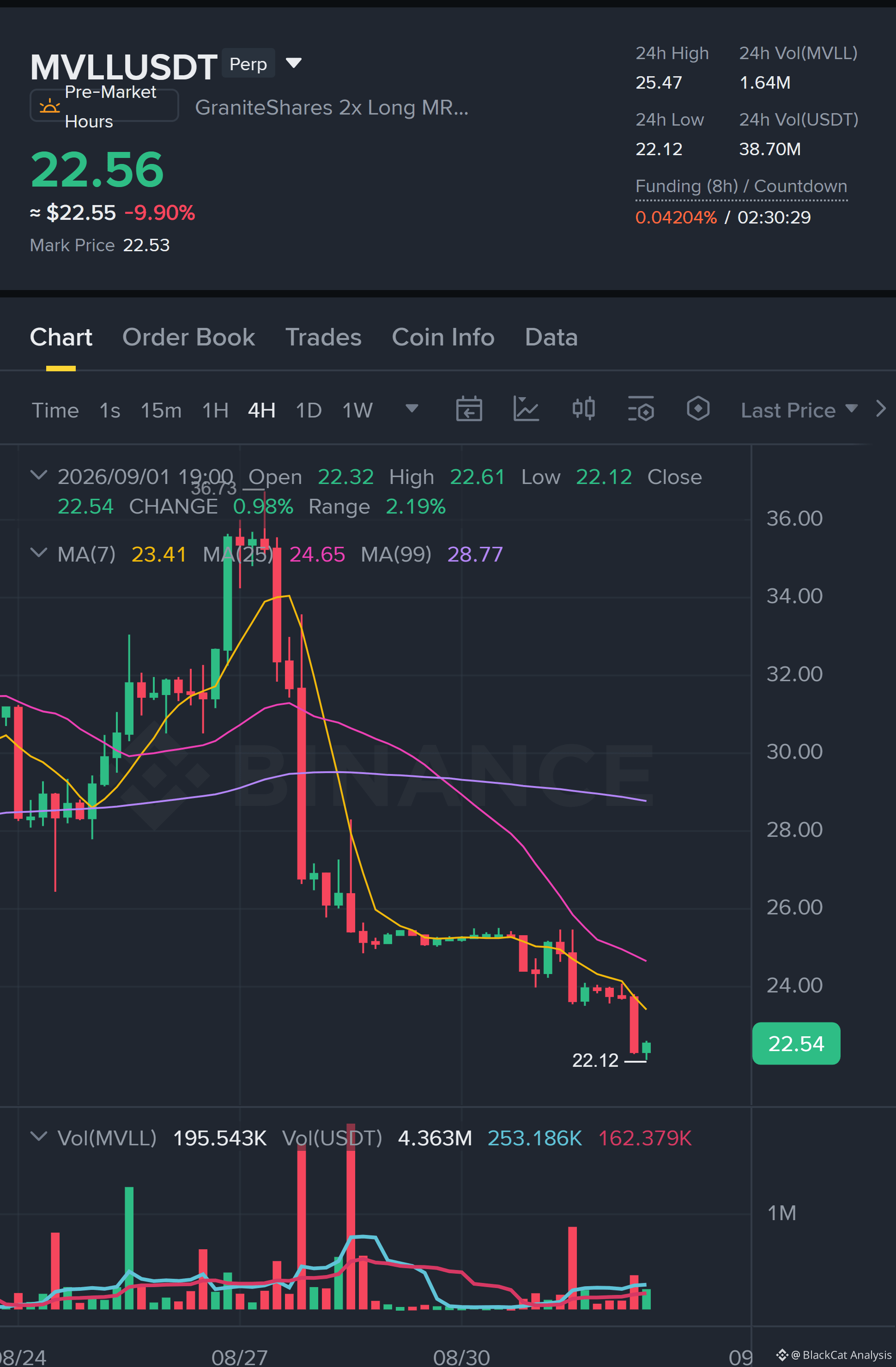Open the MVLLUSDT Perp pair dropdown arrow
This screenshot has width=896, height=1367.
click(293, 63)
